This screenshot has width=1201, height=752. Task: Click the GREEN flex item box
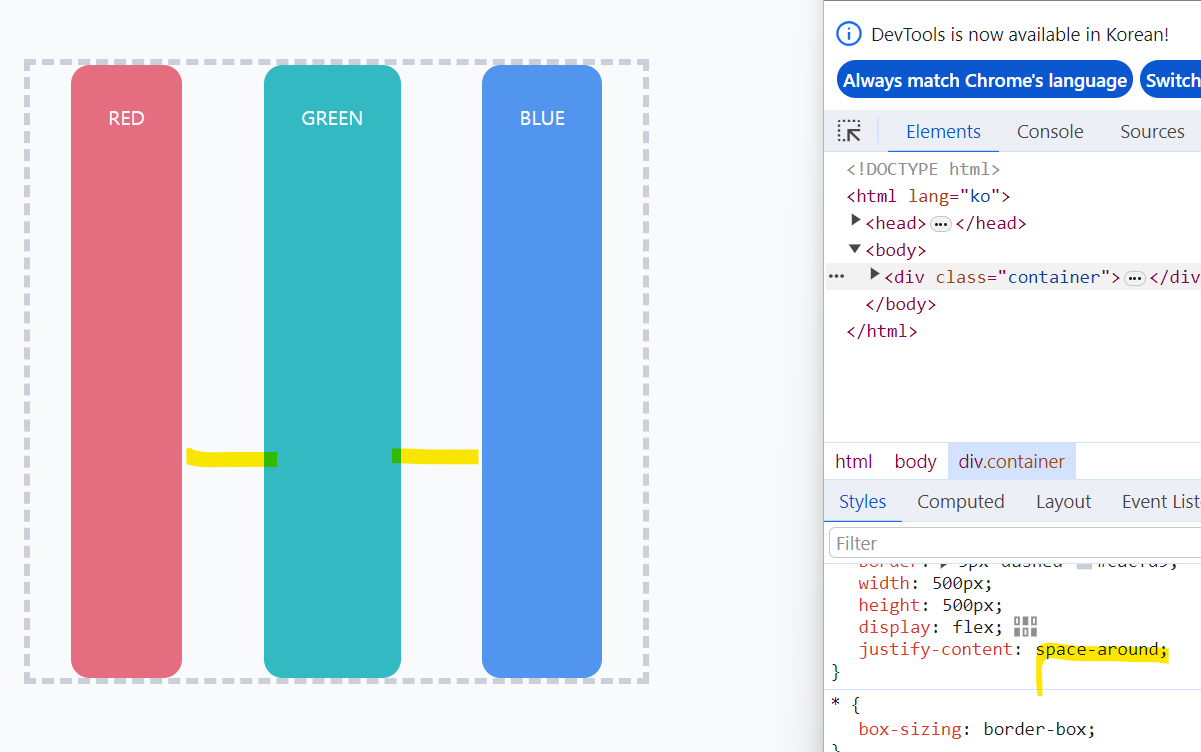tap(332, 371)
